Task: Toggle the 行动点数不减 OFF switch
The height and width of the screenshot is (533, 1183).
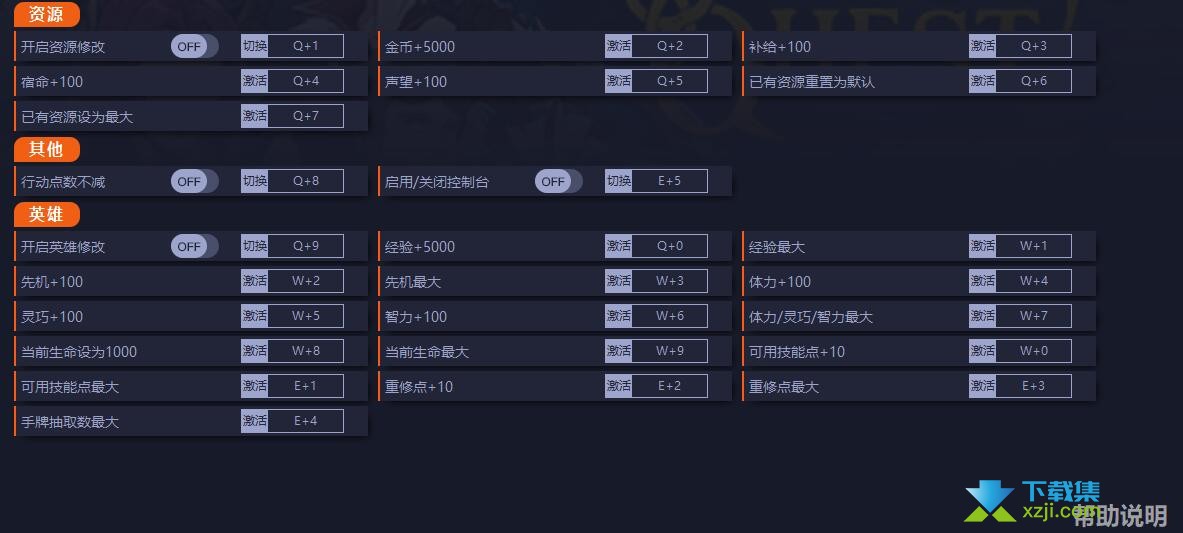Action: coord(195,181)
